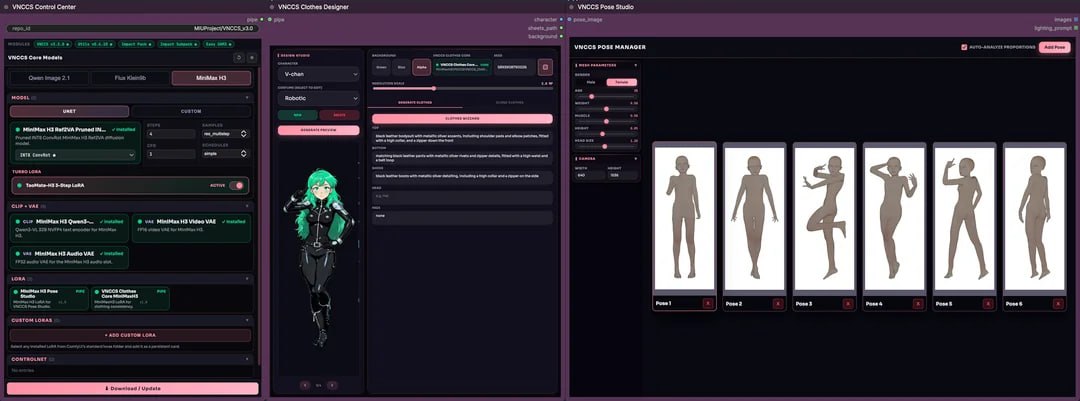Collapse the CONTROLNET section
1080x401 pixels.
click(247, 359)
